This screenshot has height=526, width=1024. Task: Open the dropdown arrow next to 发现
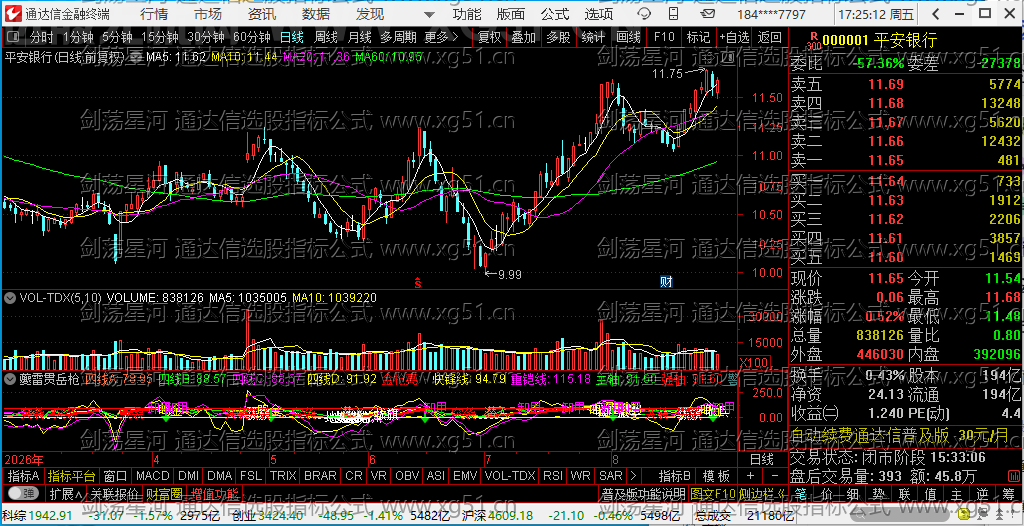pos(428,14)
